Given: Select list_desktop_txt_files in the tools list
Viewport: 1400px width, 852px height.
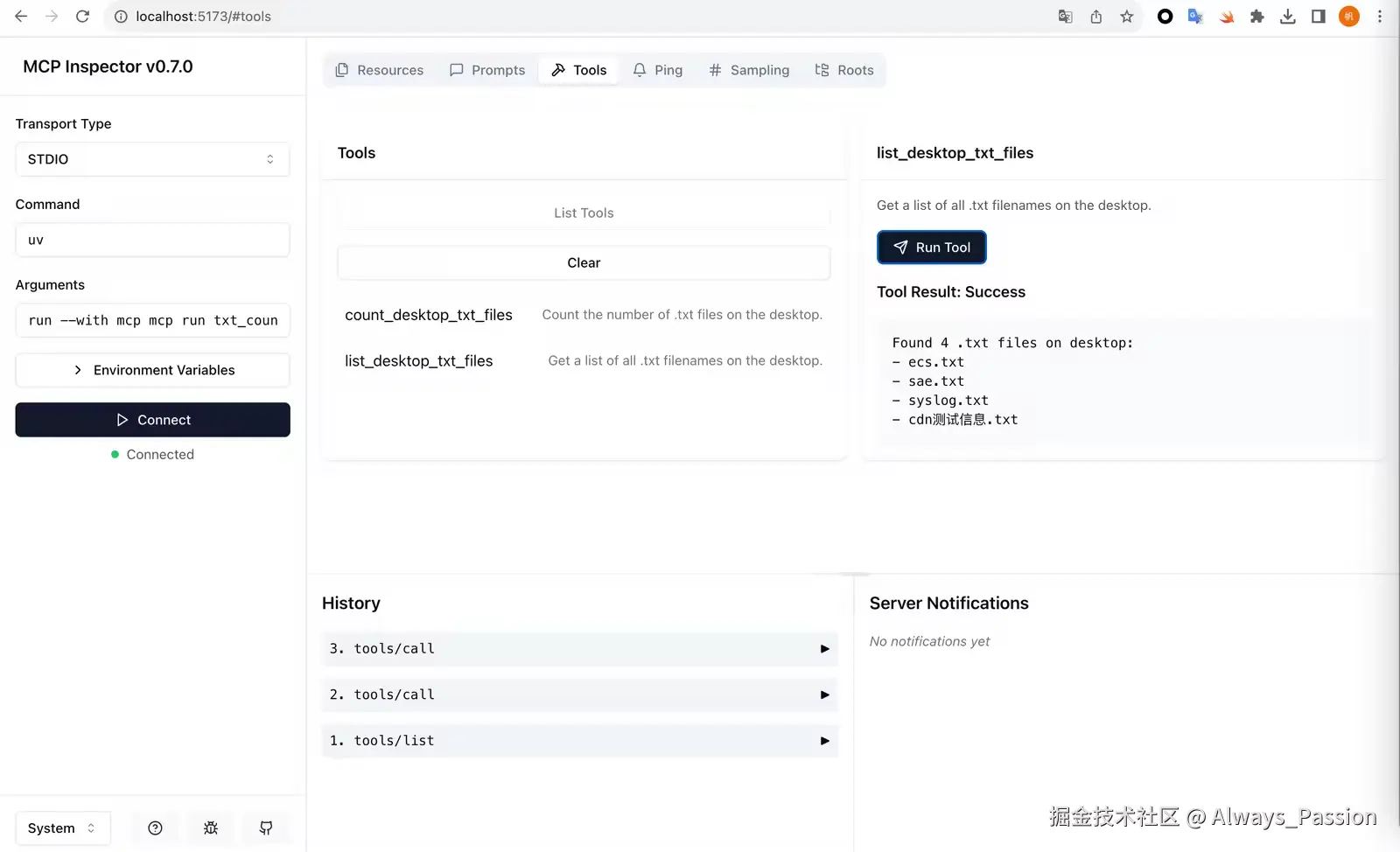Looking at the screenshot, I should 584,360.
